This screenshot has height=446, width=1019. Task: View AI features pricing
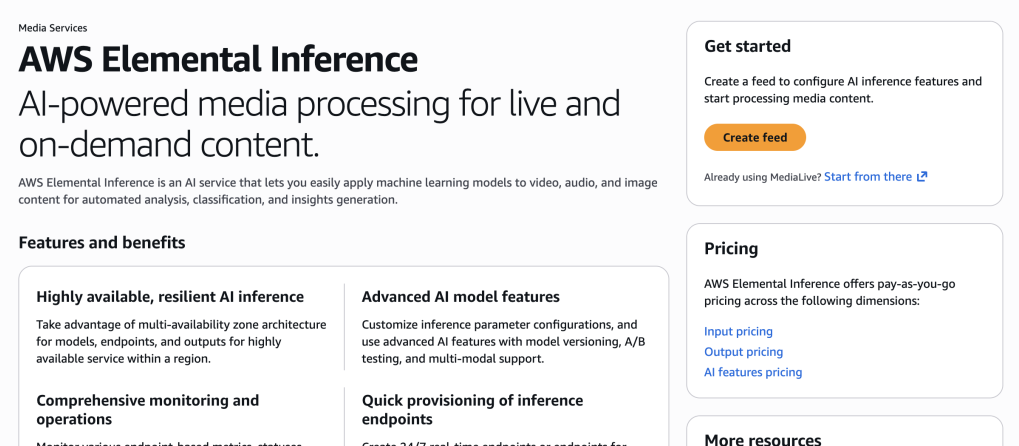(x=753, y=372)
